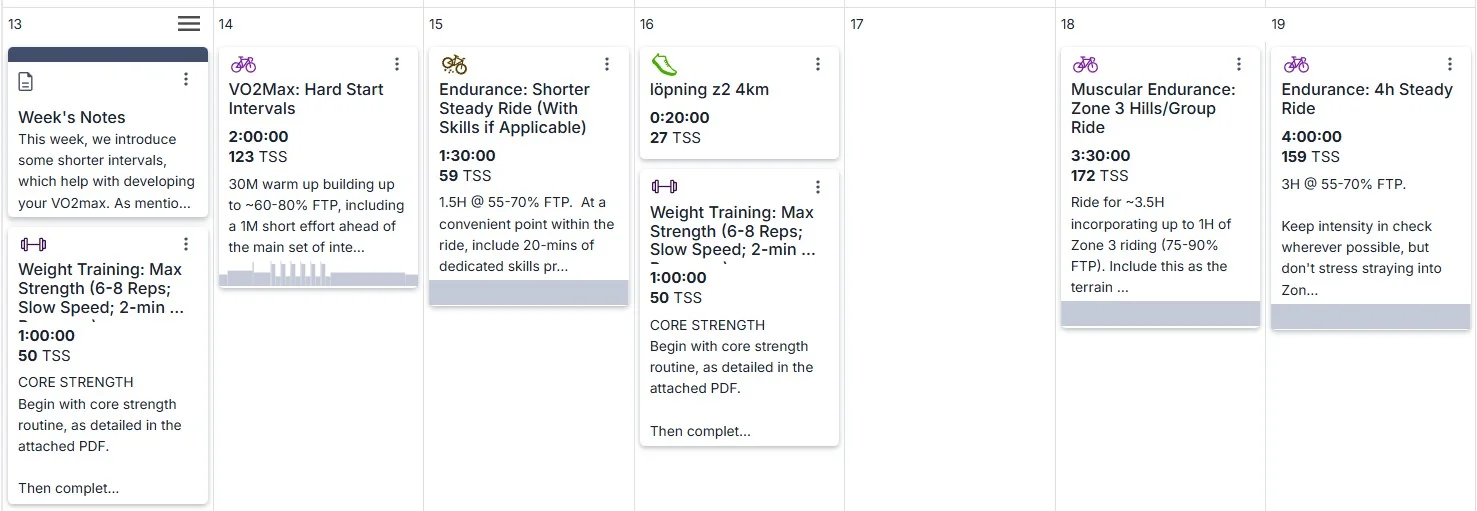Click the dumbbell icon on day 13

pyautogui.click(x=33, y=244)
